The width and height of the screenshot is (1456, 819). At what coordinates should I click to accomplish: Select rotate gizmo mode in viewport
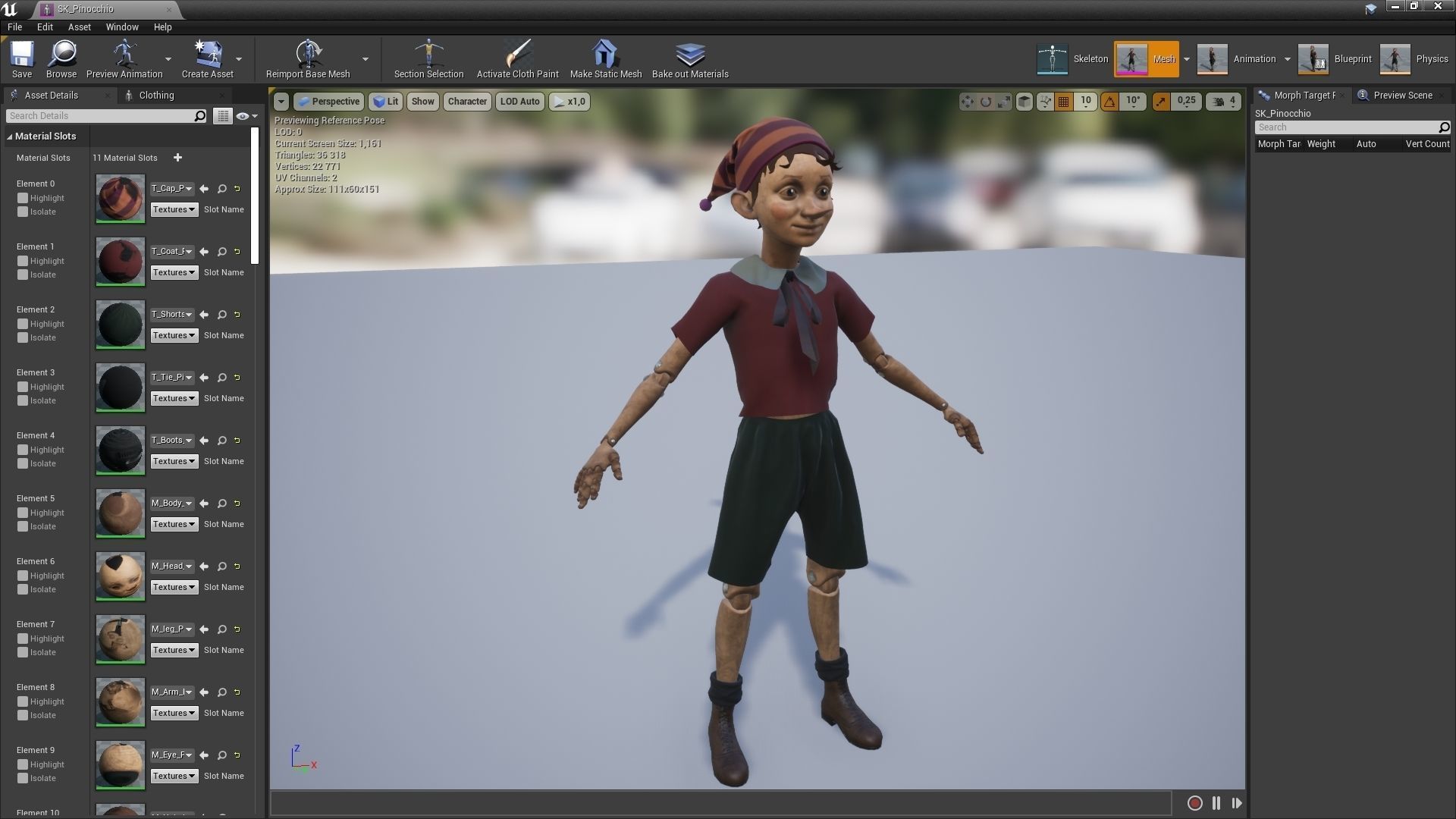coord(985,102)
